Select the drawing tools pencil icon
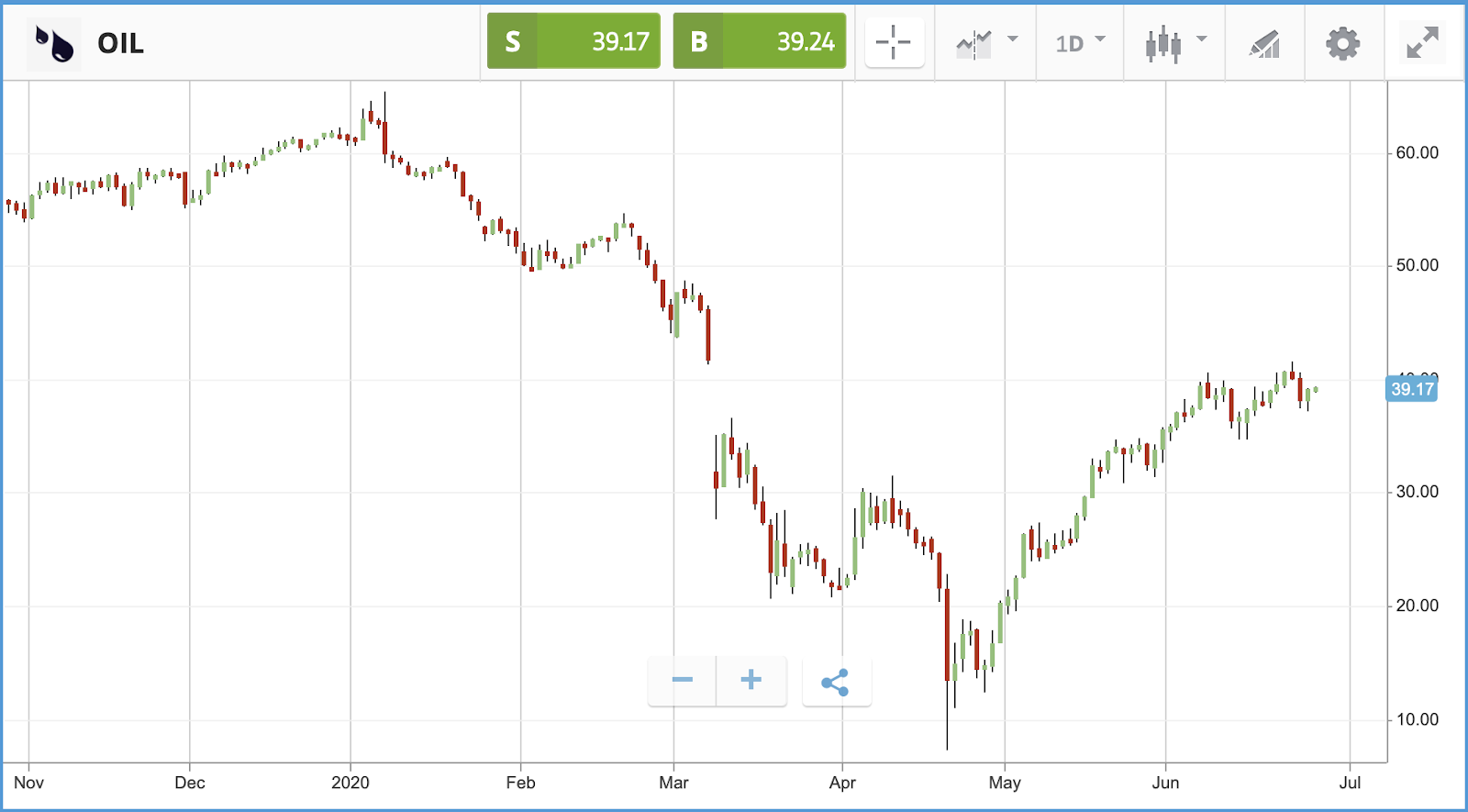The image size is (1468, 812). [1264, 43]
